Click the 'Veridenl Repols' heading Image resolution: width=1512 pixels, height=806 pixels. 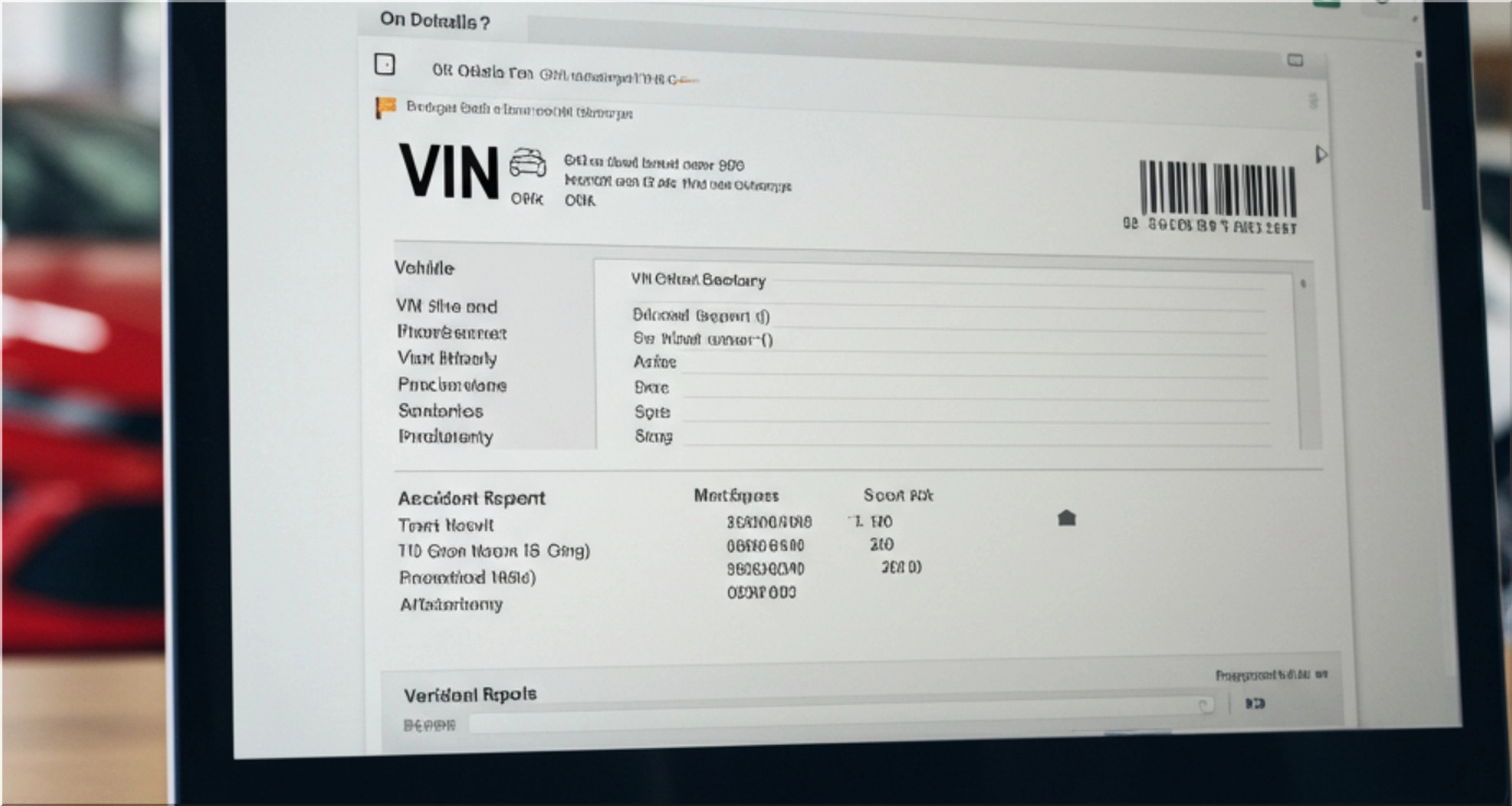click(470, 695)
